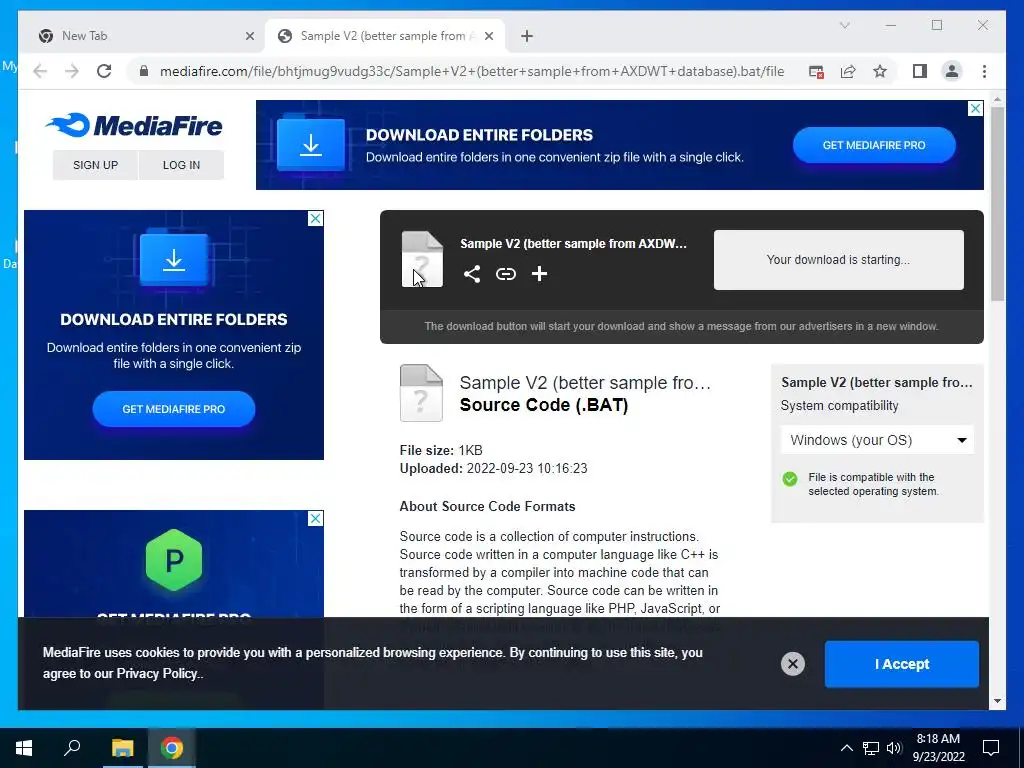The width and height of the screenshot is (1024, 768).
Task: Click I Accept cookie button
Action: click(901, 664)
